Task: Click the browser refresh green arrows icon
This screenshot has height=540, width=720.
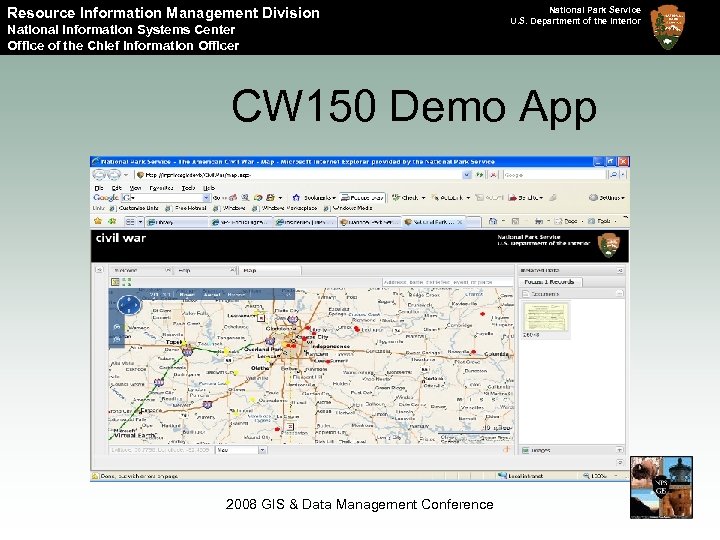Action: tap(479, 175)
